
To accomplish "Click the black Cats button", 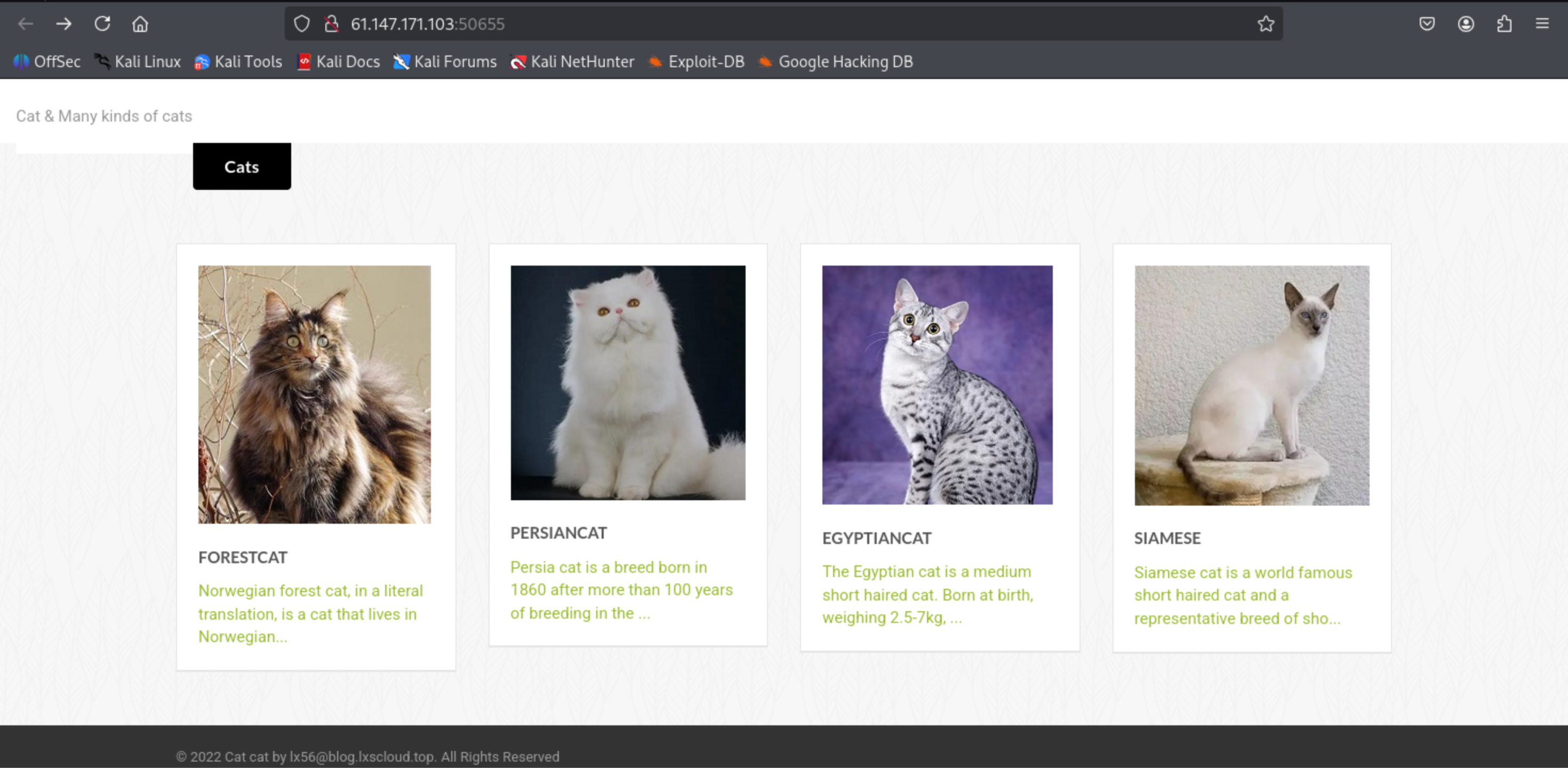I will [x=242, y=167].
